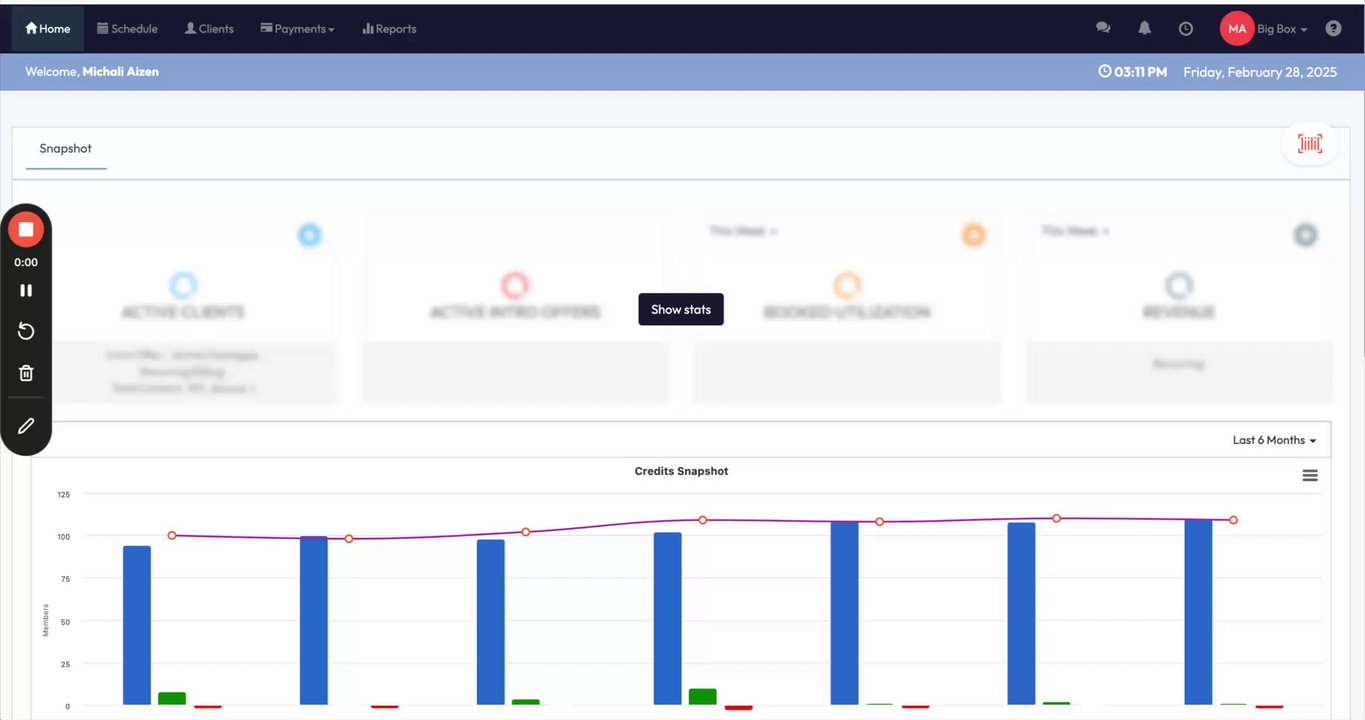Click the Show stats button
Screen dimensions: 1365x720
point(681,309)
